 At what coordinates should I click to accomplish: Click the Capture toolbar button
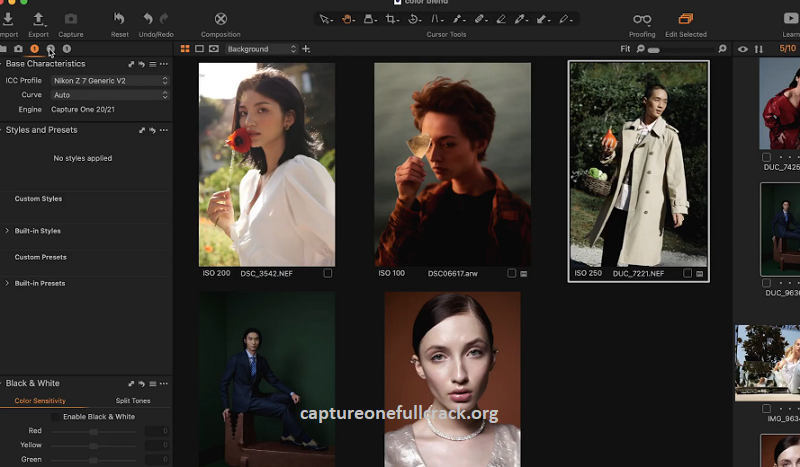click(70, 24)
